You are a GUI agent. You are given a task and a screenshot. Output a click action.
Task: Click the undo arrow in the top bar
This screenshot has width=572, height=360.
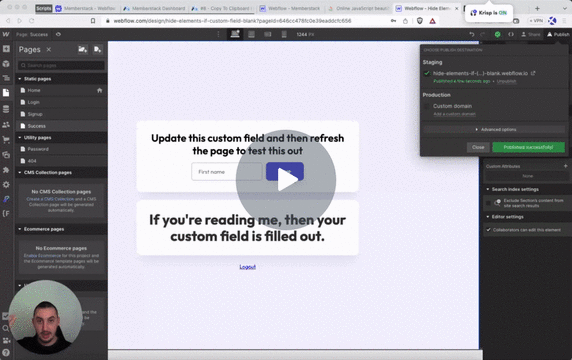pyautogui.click(x=472, y=34)
